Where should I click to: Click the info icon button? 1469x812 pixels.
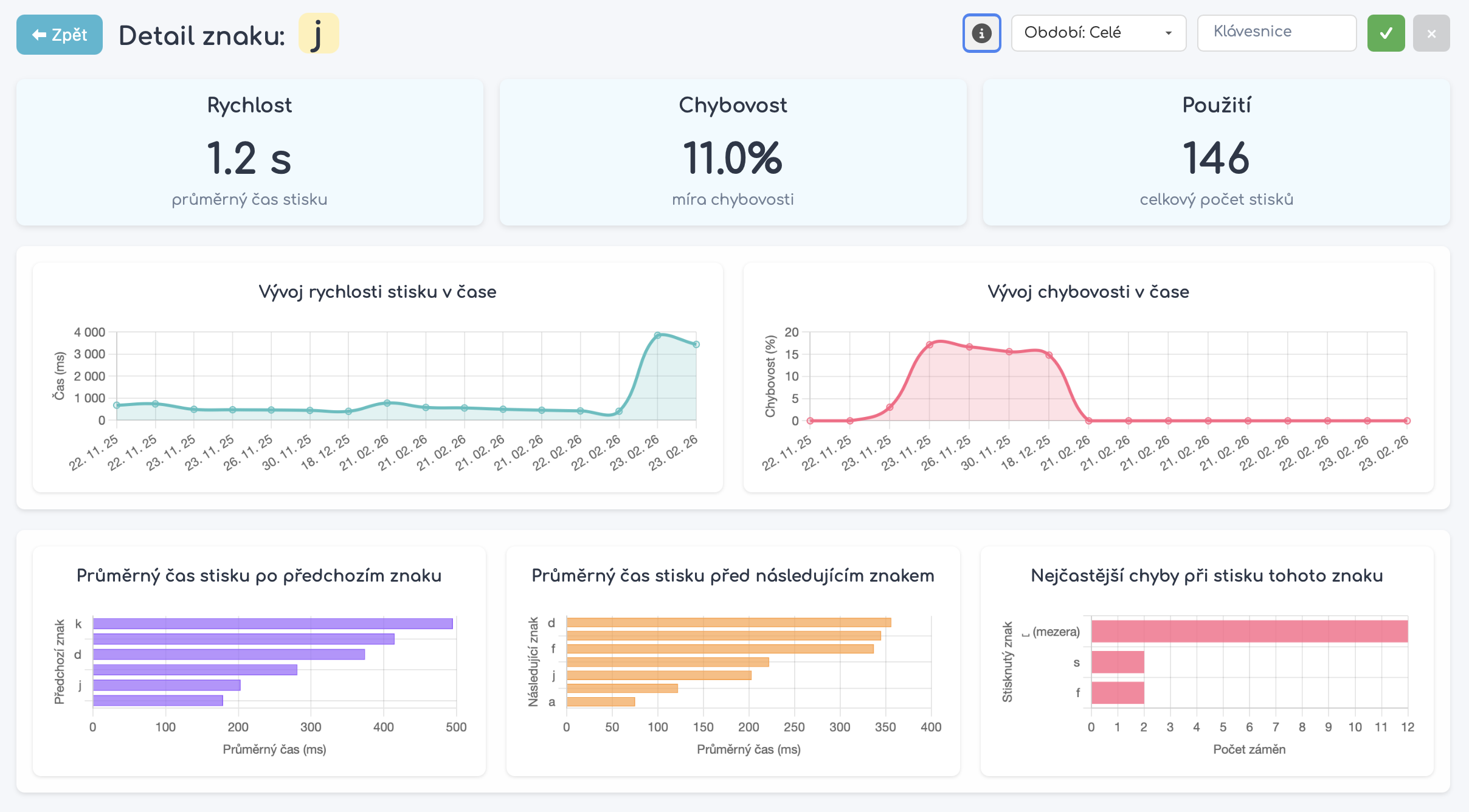pos(981,33)
